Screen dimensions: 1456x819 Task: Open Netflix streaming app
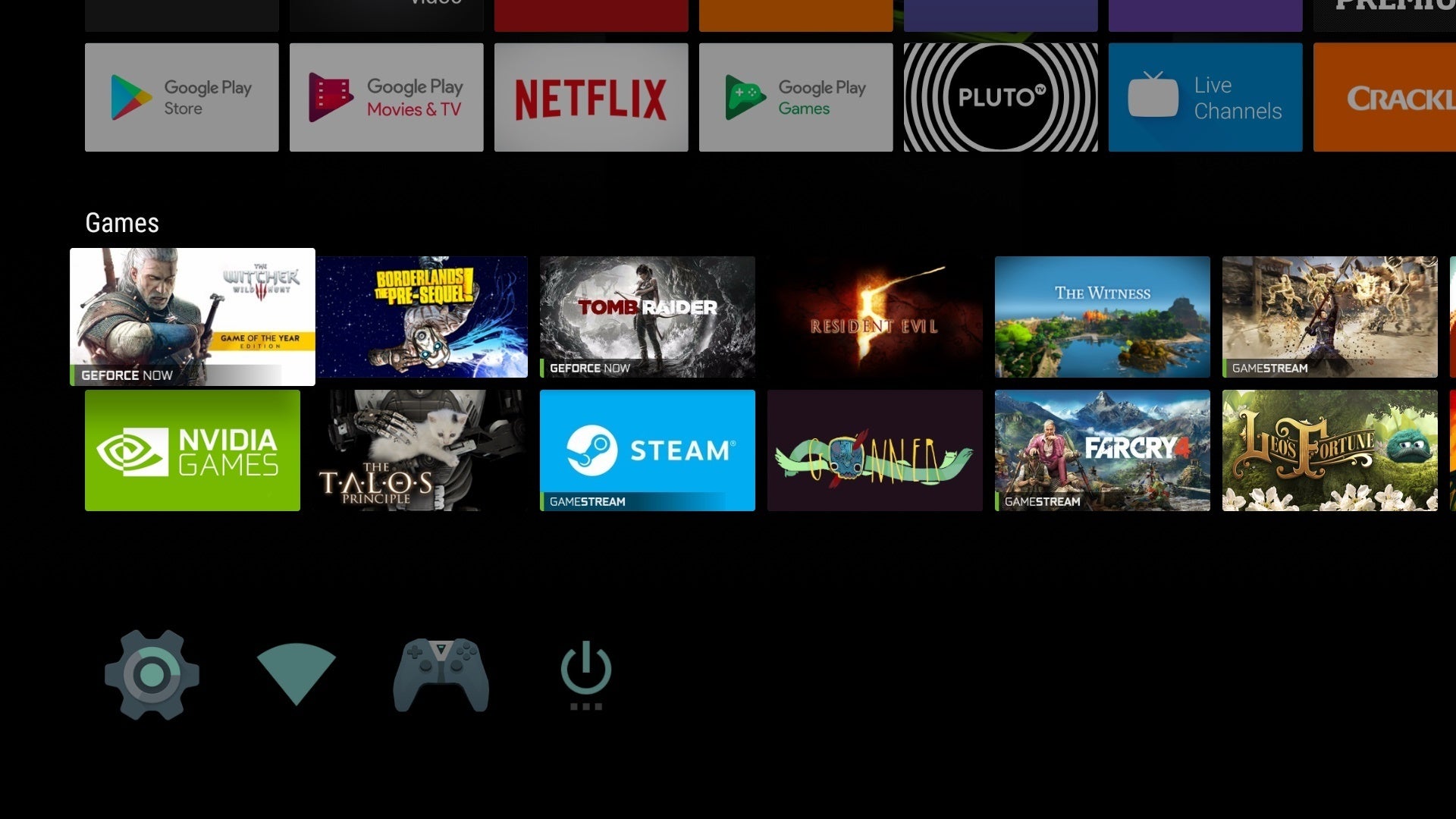pyautogui.click(x=592, y=97)
